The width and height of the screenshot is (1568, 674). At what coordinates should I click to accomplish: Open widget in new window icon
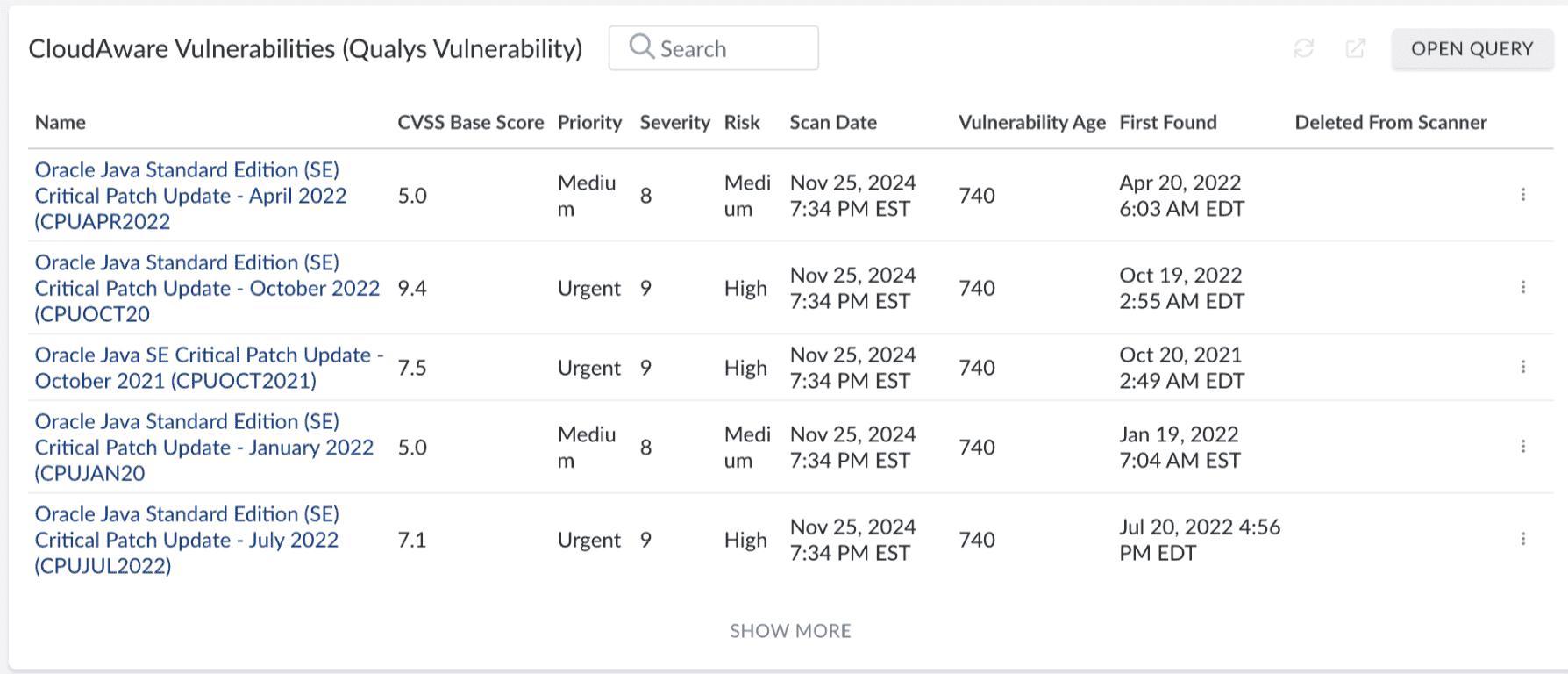[x=1356, y=48]
